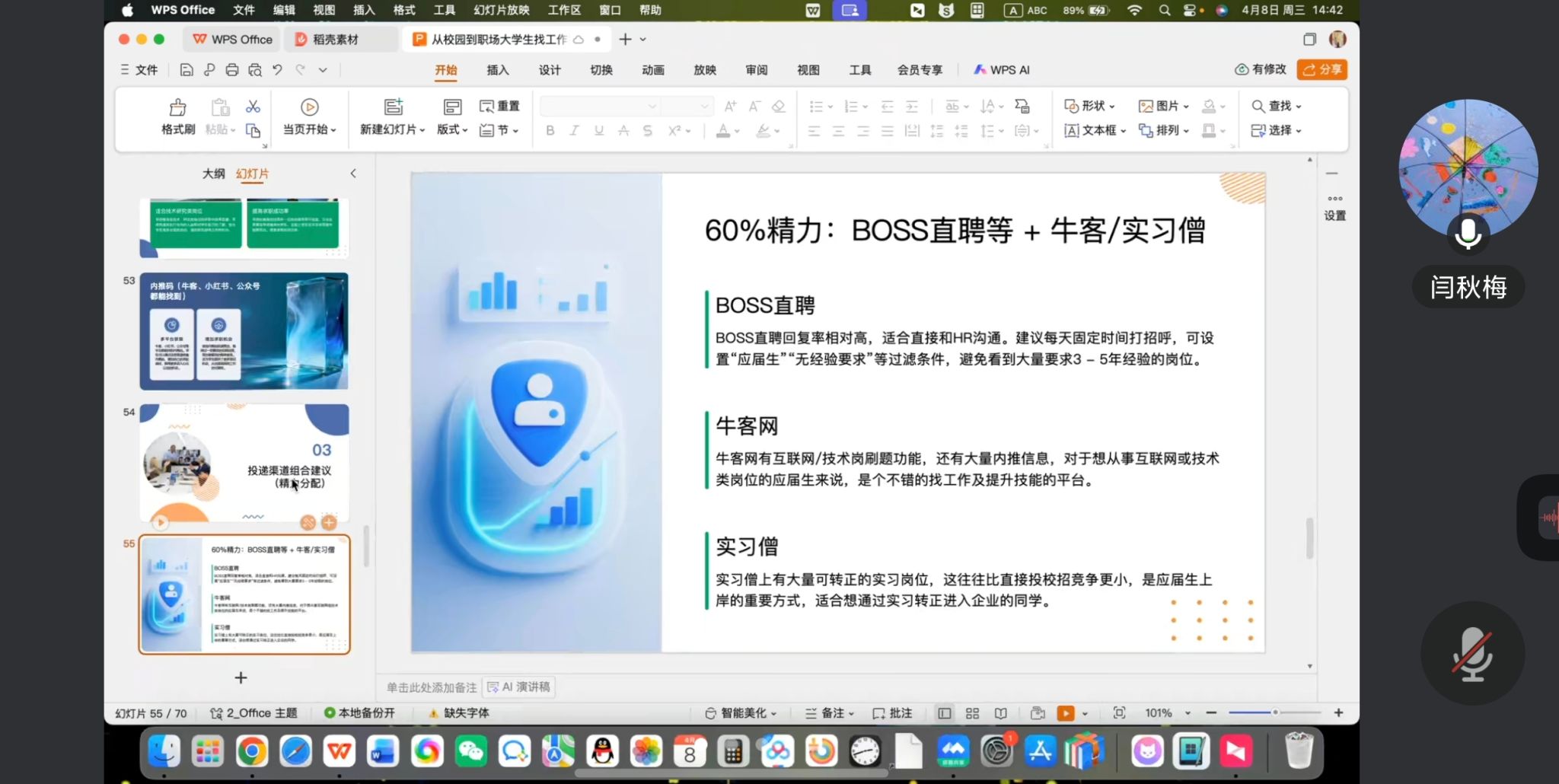Screen dimensions: 1559x784
Task: Click the AI speech notes (AI 演讲稿) button
Action: 519,687
